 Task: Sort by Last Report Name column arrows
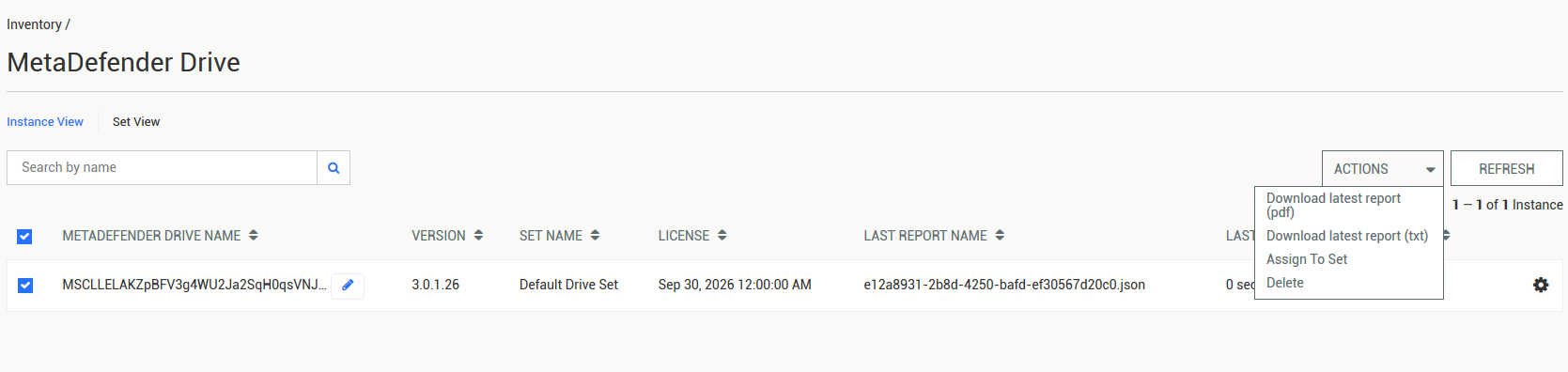1000,236
